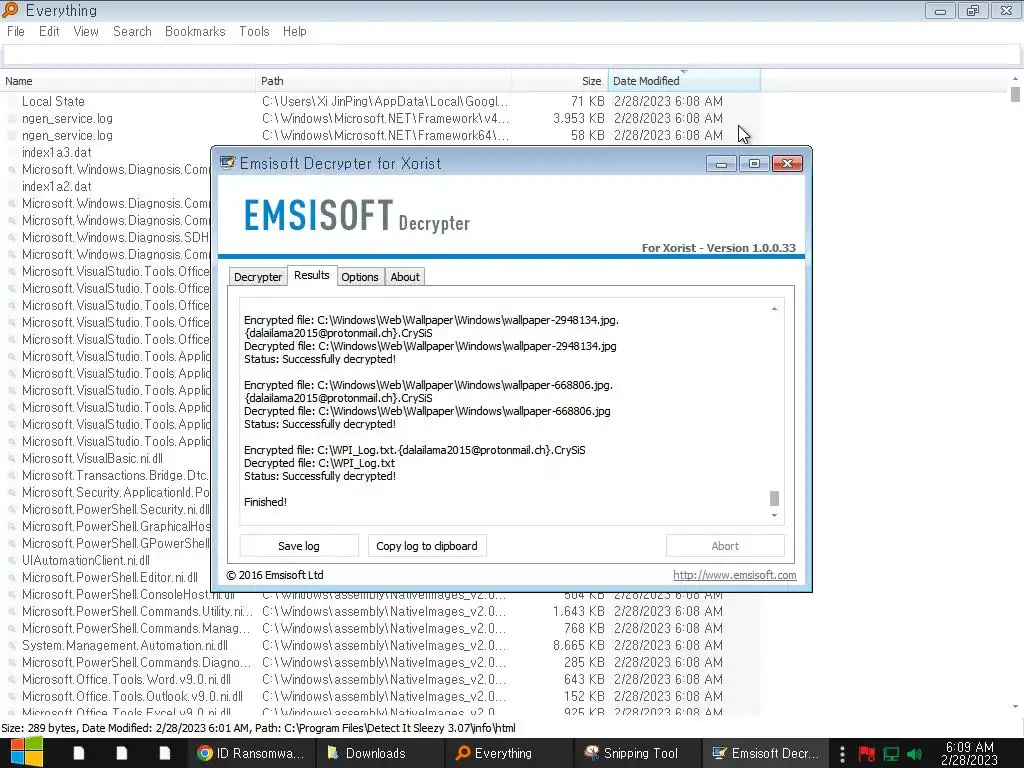Screen dimensions: 1024x768
Task: Select the Emsisoft Decrypter taskbar button
Action: click(x=765, y=753)
